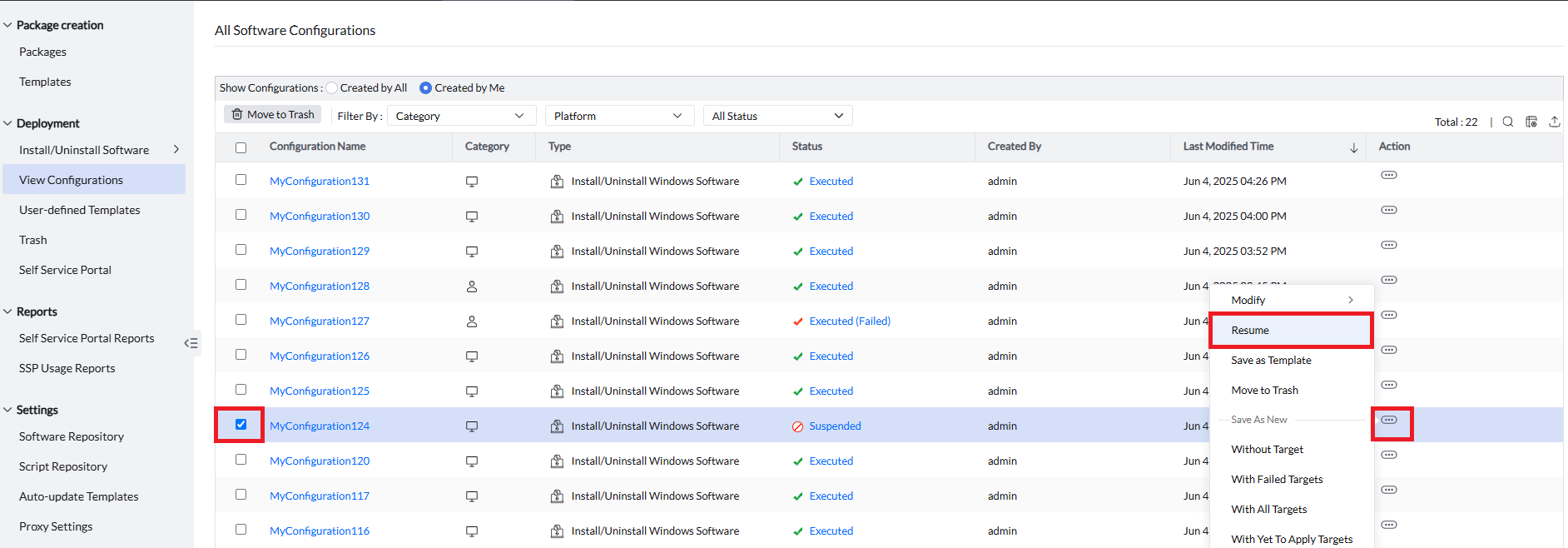Click the export icon near Total
This screenshot has height=548, width=1568.
click(x=1554, y=122)
